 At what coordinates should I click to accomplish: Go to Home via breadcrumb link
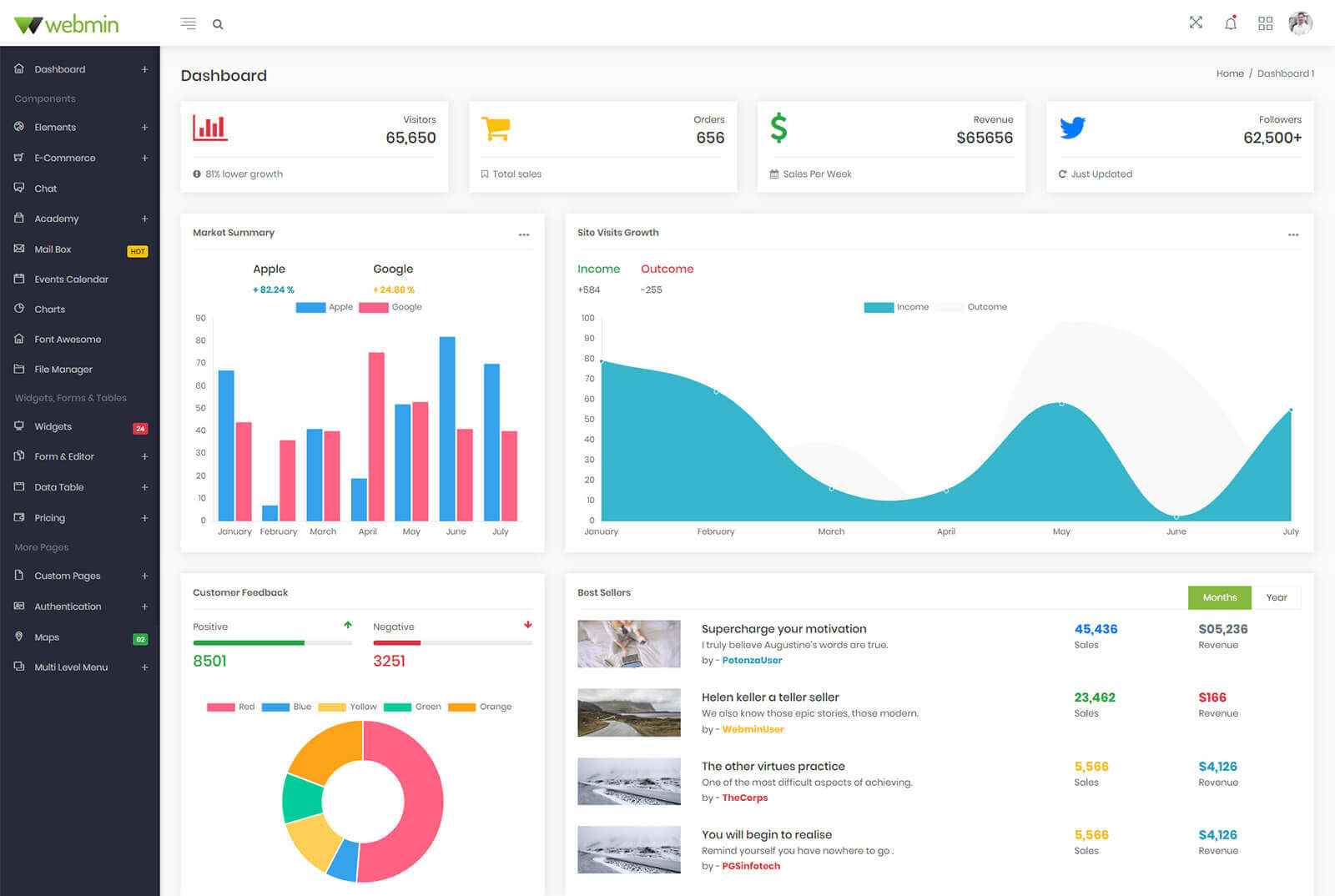1229,73
